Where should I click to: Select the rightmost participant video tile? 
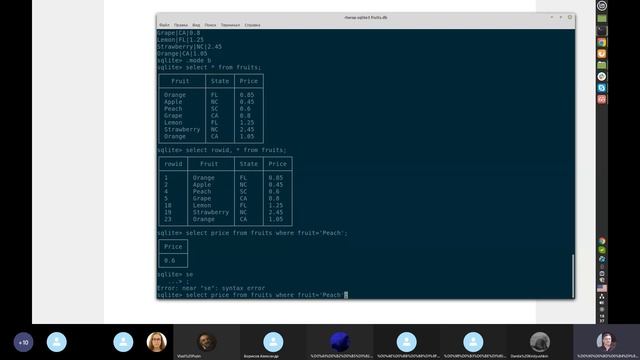[606, 342]
